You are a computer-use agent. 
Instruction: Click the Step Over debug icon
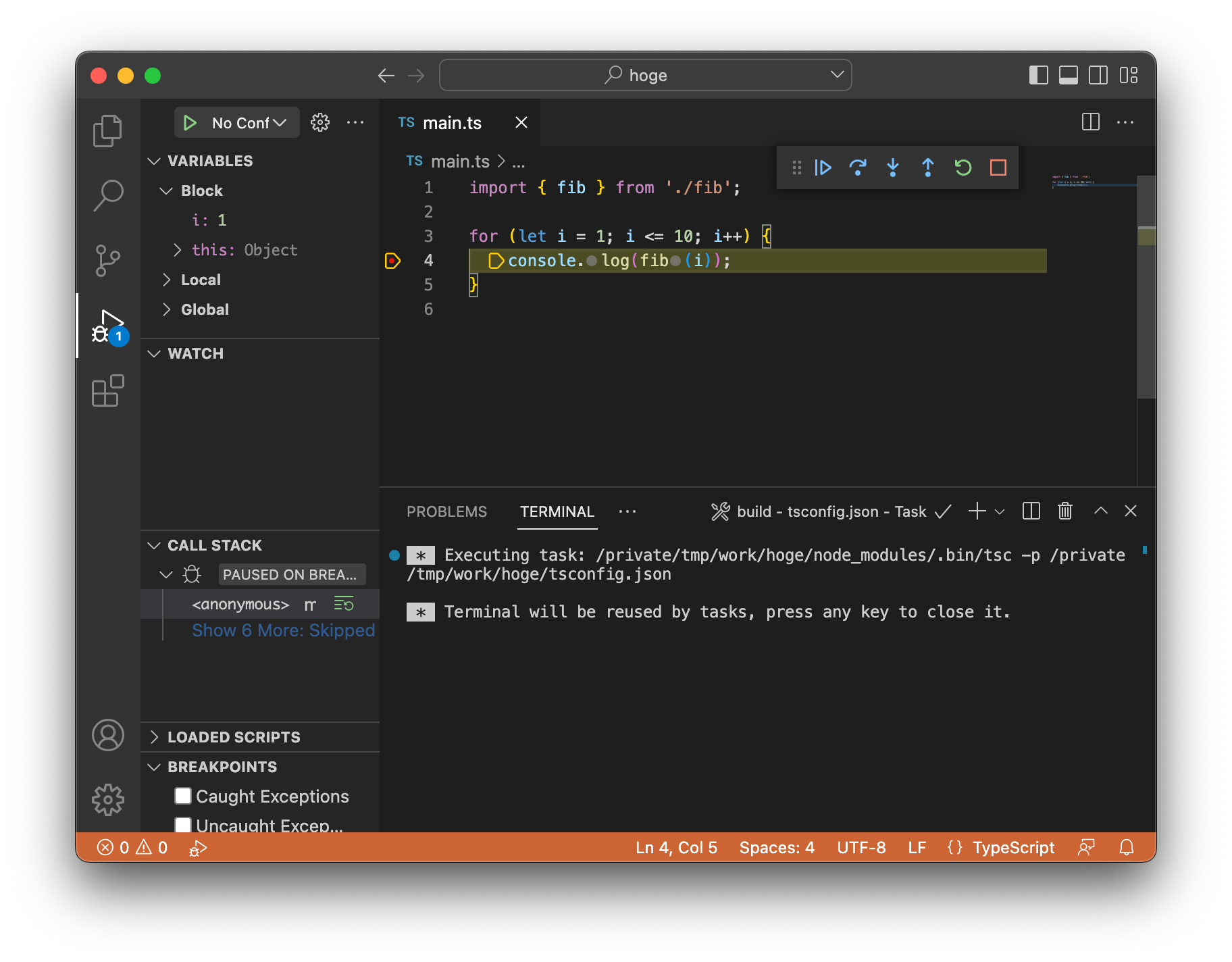pyautogui.click(x=858, y=168)
